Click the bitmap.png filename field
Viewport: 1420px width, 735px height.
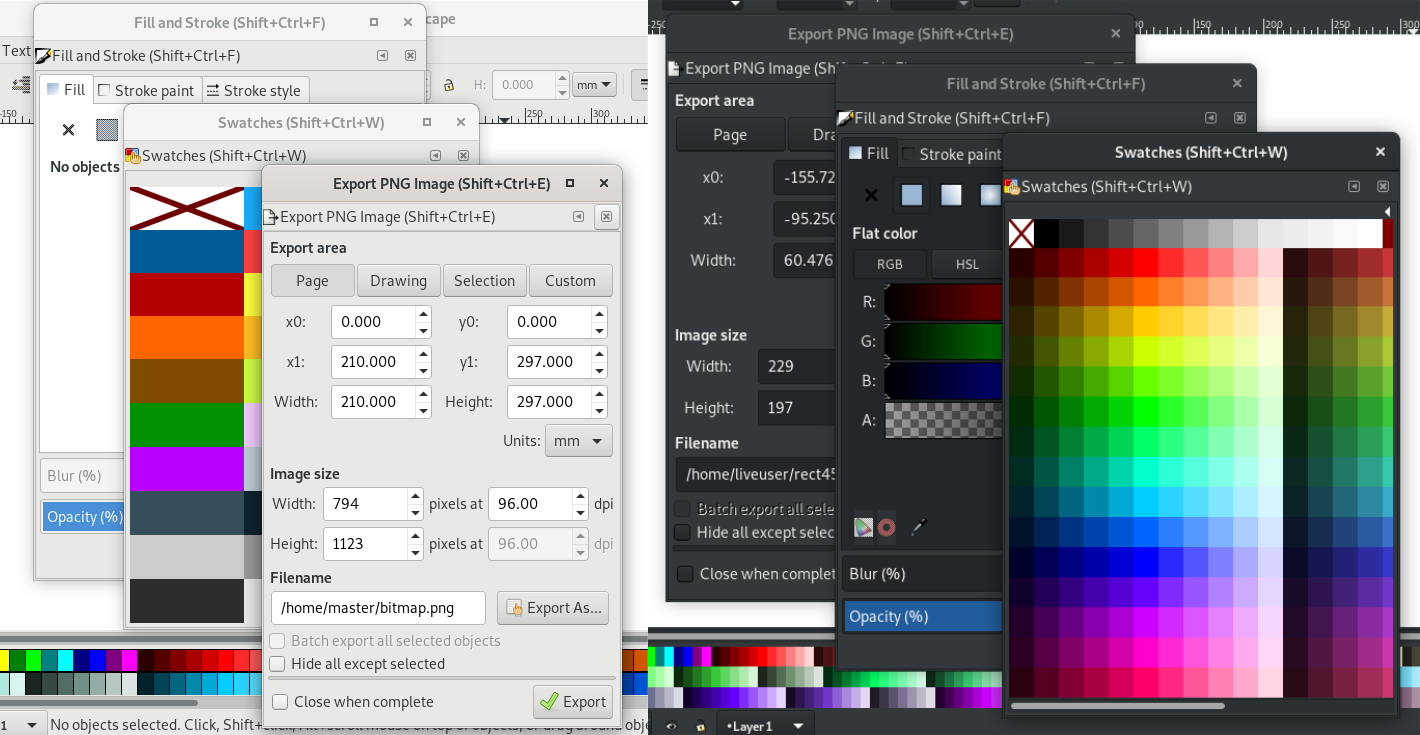380,608
